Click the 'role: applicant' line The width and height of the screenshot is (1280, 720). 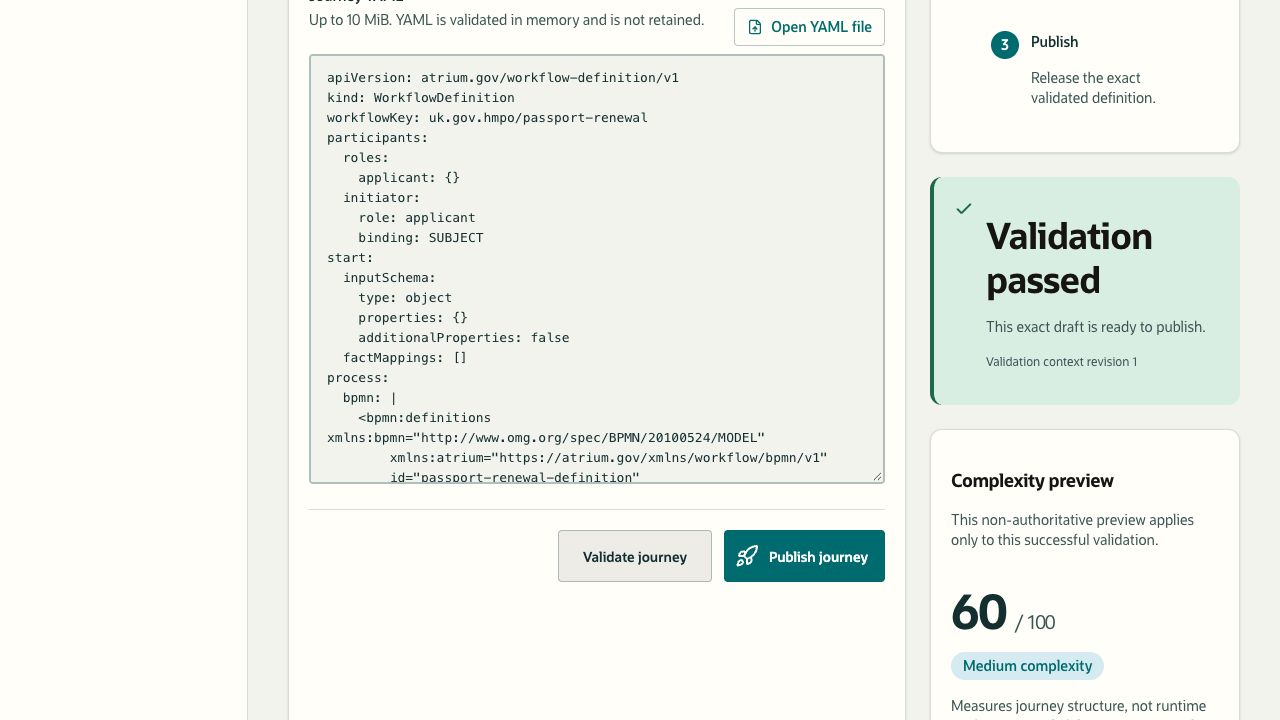coord(417,217)
